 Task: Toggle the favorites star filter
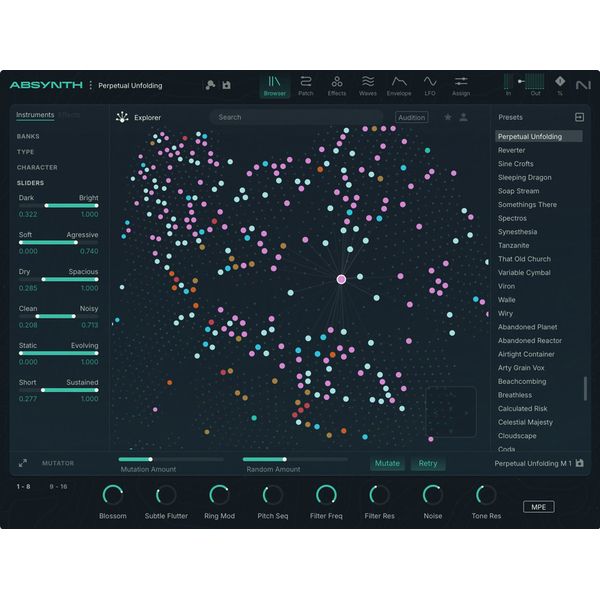coord(448,117)
